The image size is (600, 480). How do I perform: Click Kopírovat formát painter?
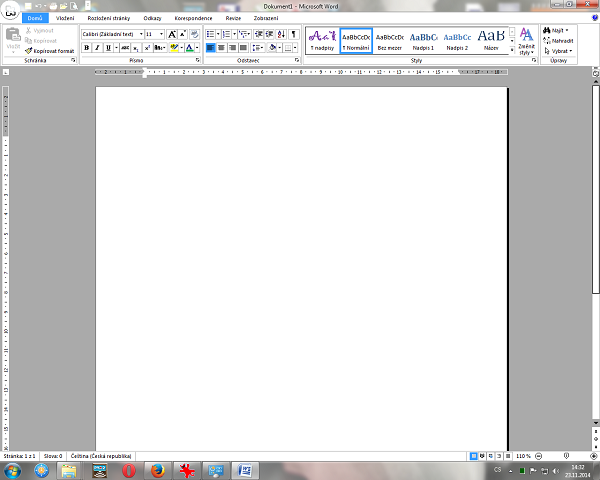(50, 50)
